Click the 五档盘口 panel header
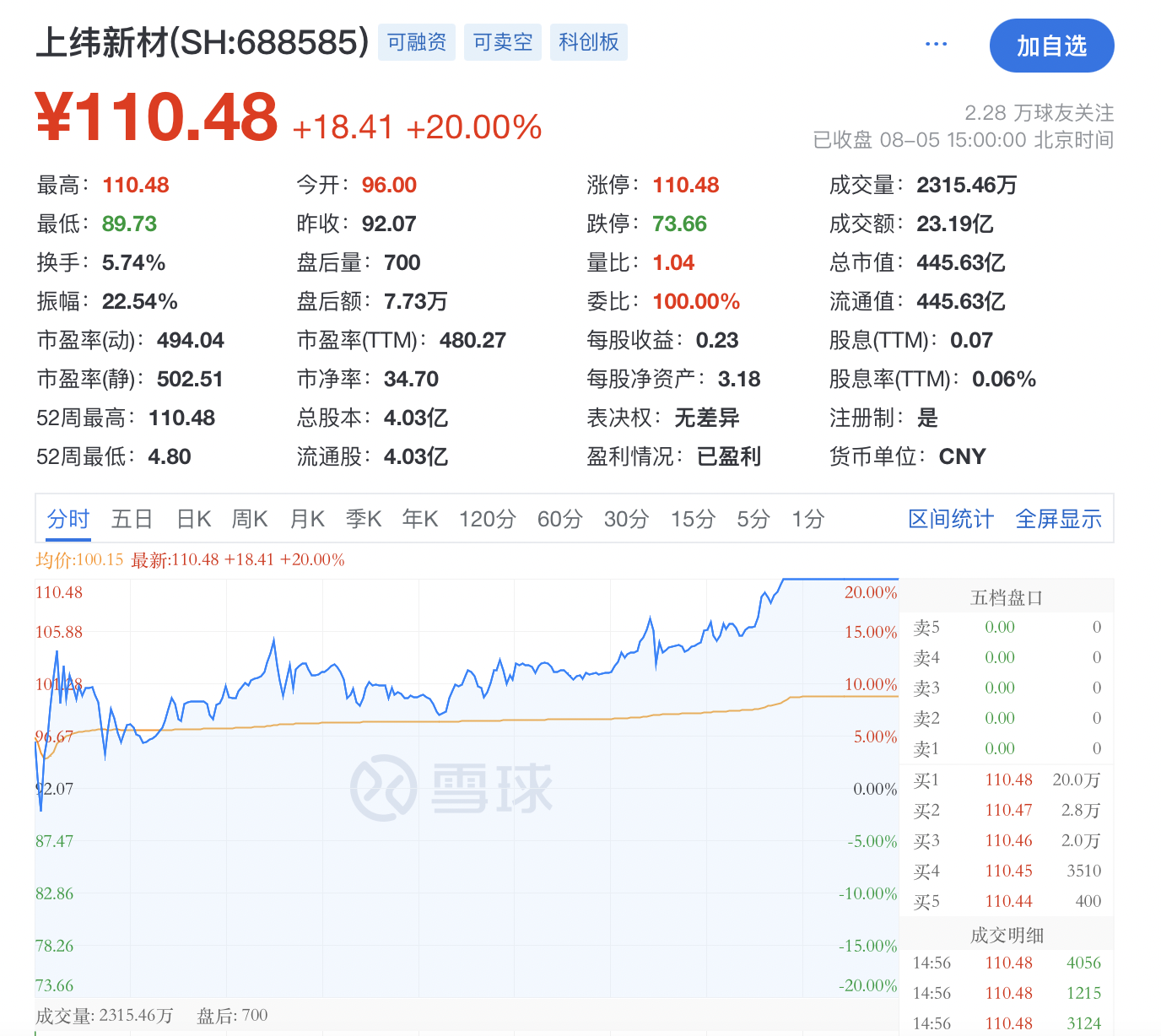 (x=1007, y=597)
